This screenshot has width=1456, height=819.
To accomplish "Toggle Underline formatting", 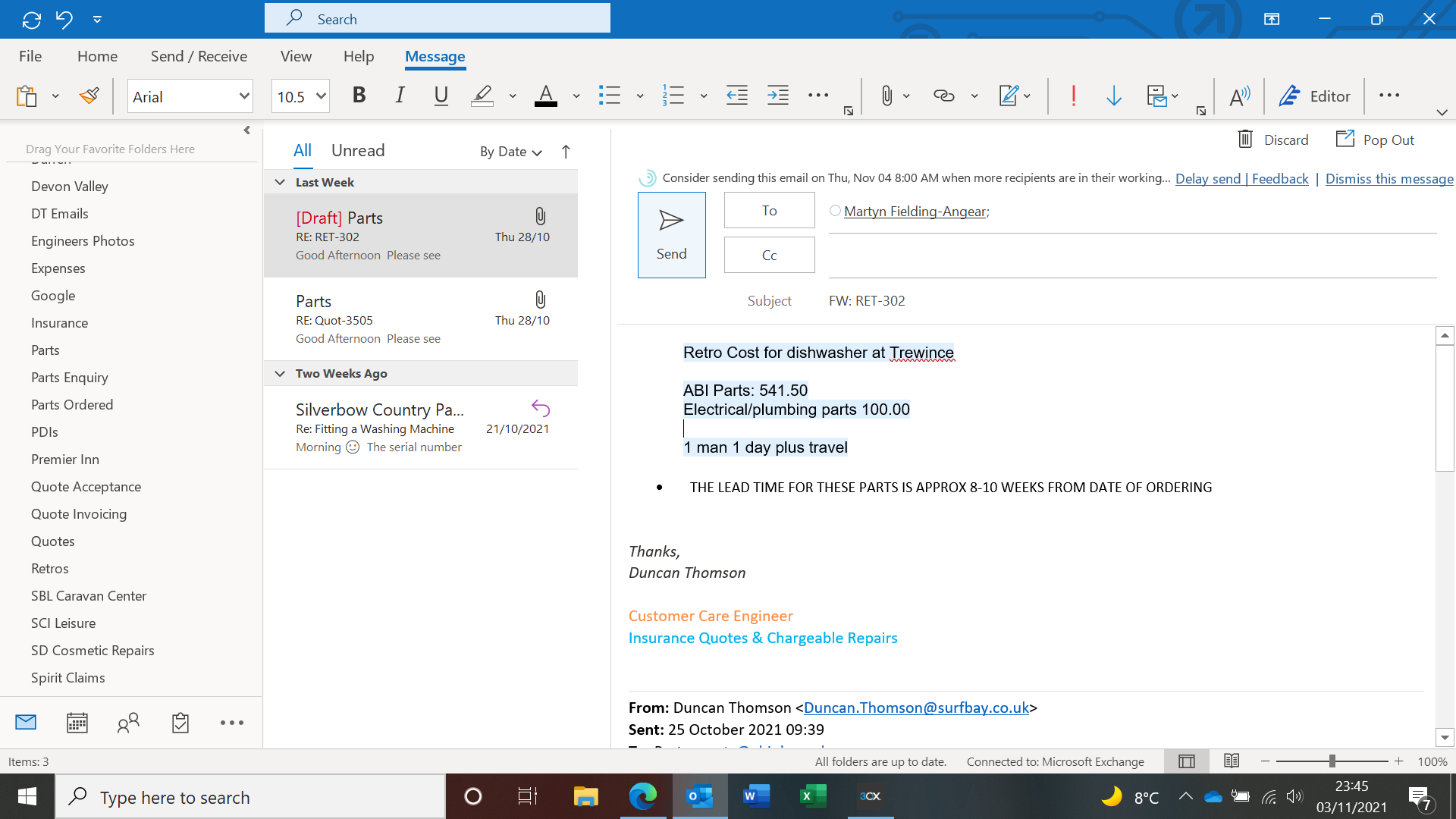I will 441,96.
